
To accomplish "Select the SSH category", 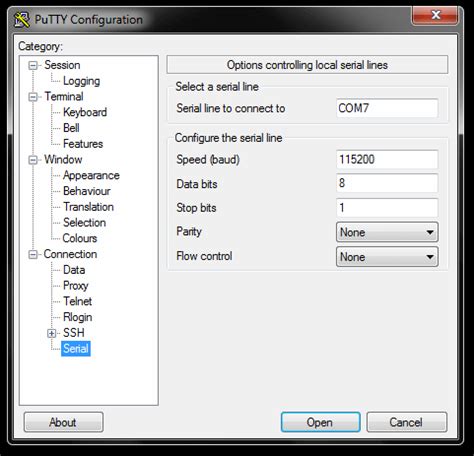I will 74,333.
